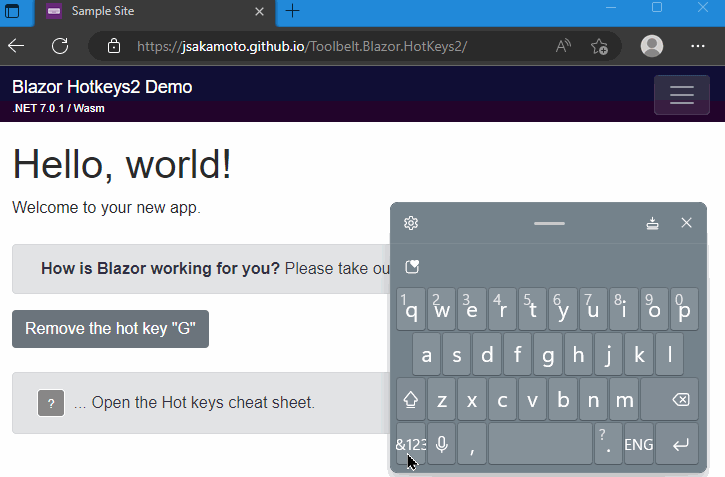Tap the u key
Image resolution: width=725 pixels, height=477 pixels.
tap(594, 309)
